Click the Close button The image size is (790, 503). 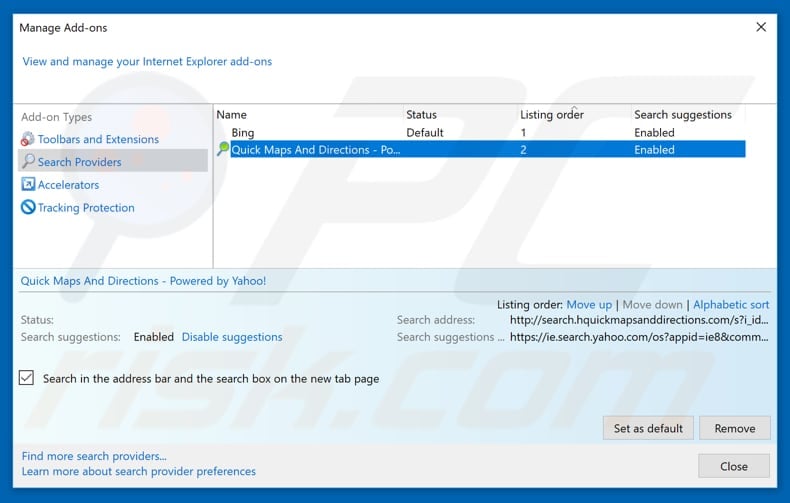click(734, 466)
